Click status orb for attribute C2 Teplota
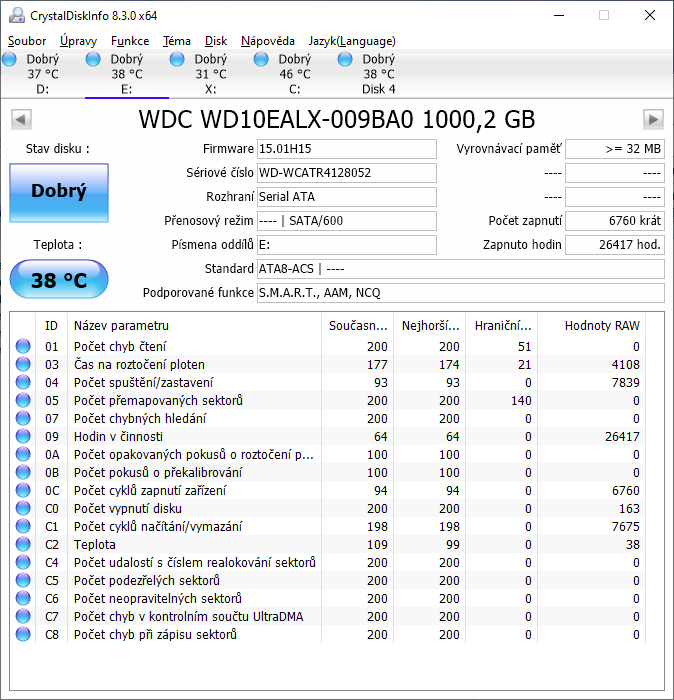The width and height of the screenshot is (674, 700). pos(23,544)
